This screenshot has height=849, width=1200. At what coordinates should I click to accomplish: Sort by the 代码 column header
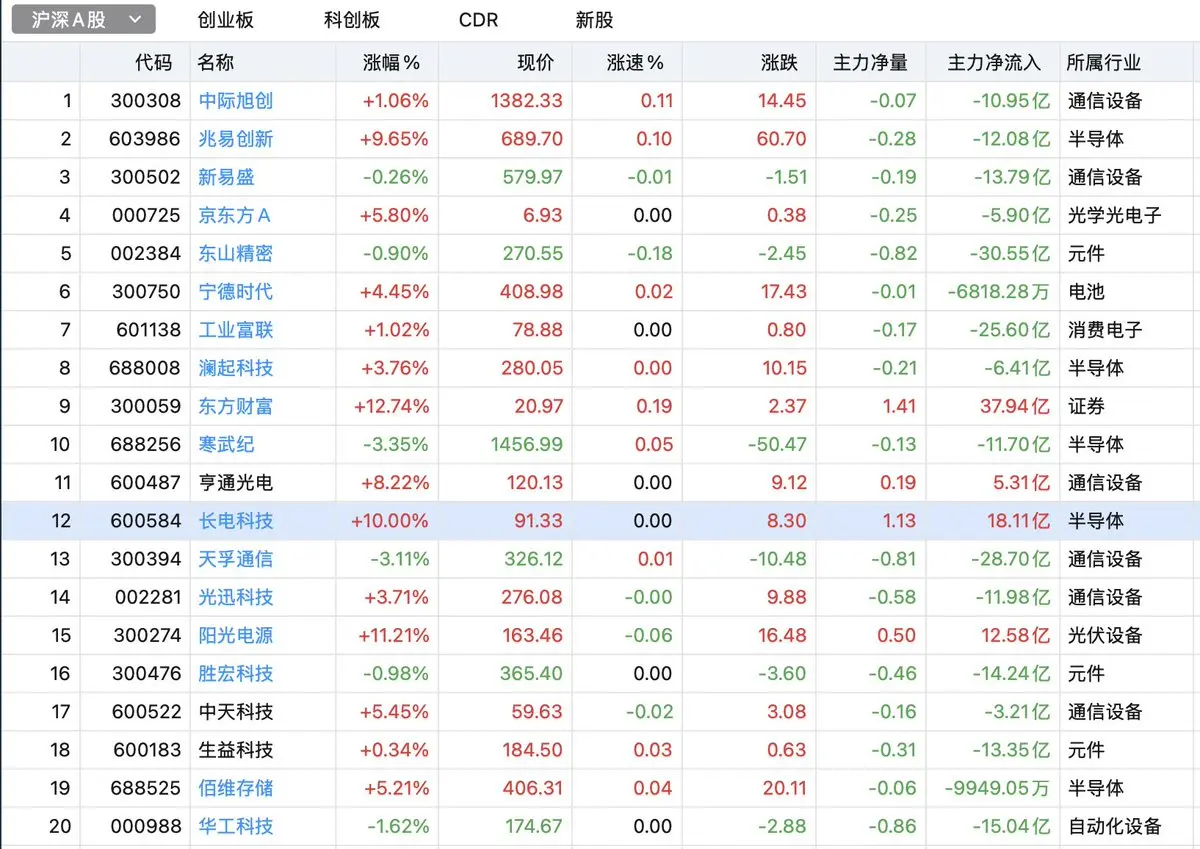[x=153, y=62]
